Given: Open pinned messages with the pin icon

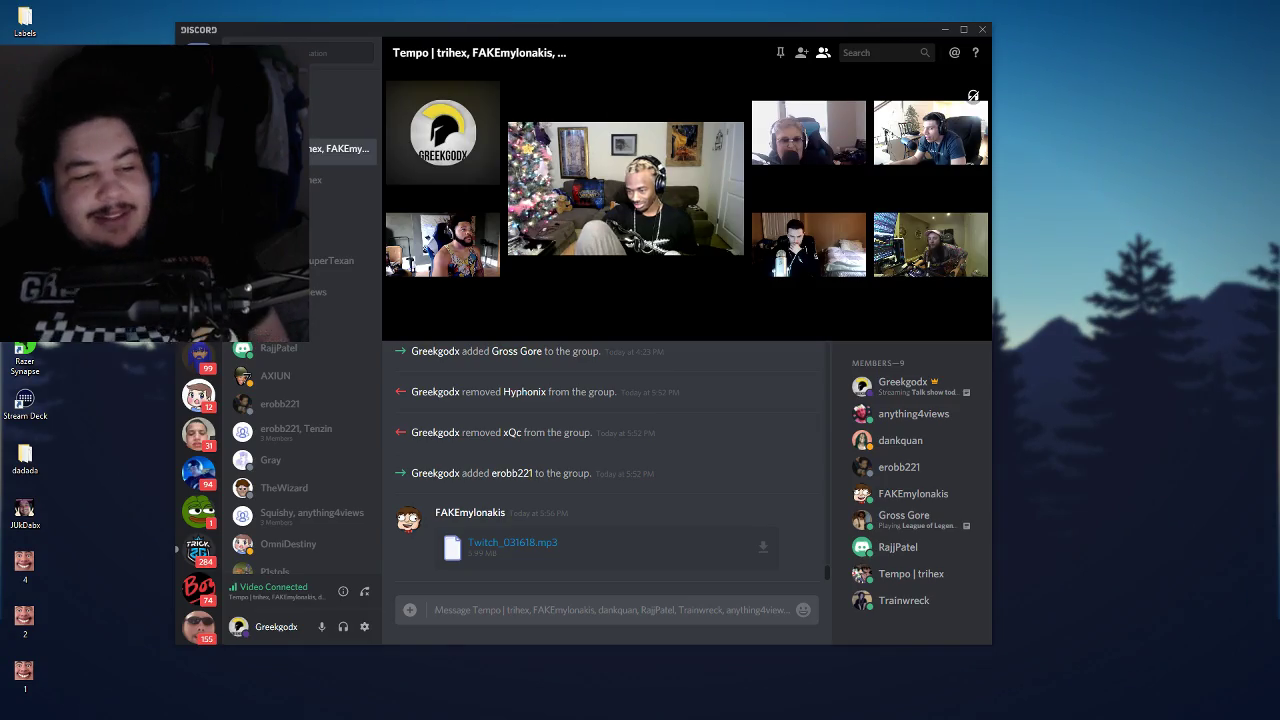Looking at the screenshot, I should (780, 53).
